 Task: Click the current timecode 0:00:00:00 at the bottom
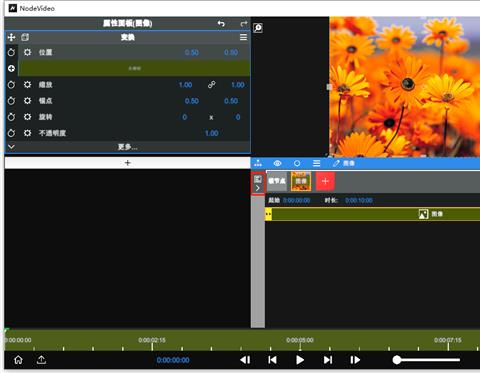point(173,360)
